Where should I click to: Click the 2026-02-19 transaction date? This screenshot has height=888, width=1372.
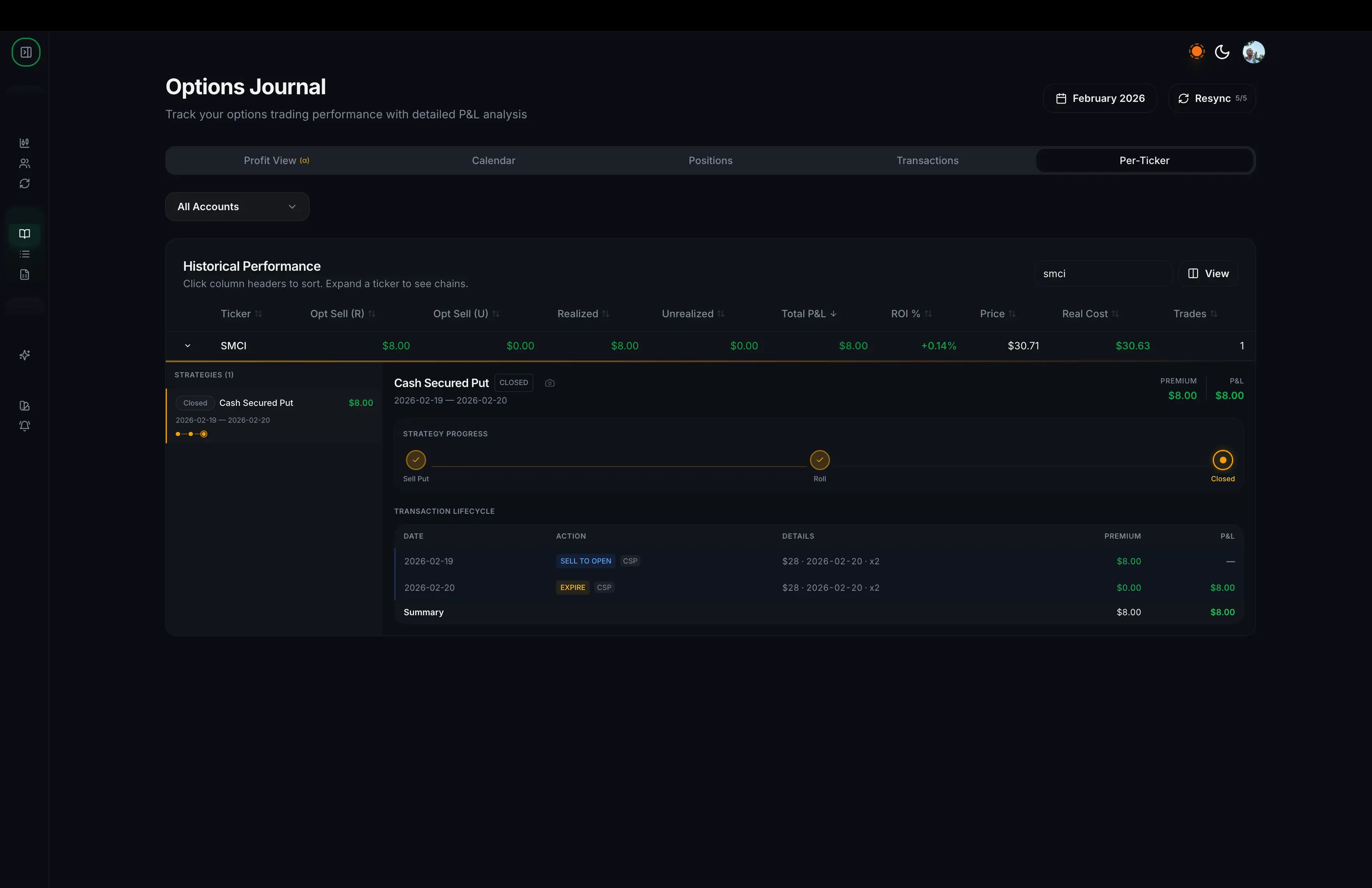428,561
